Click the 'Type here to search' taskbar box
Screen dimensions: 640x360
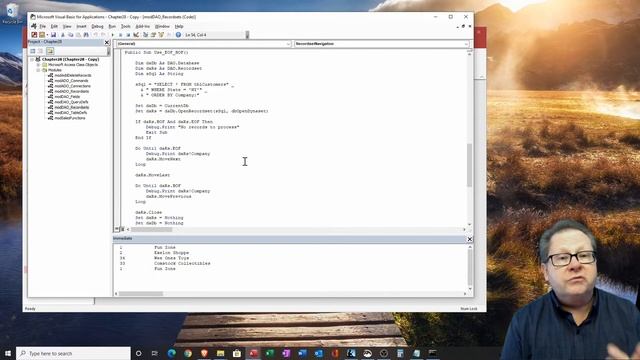click(x=73, y=353)
